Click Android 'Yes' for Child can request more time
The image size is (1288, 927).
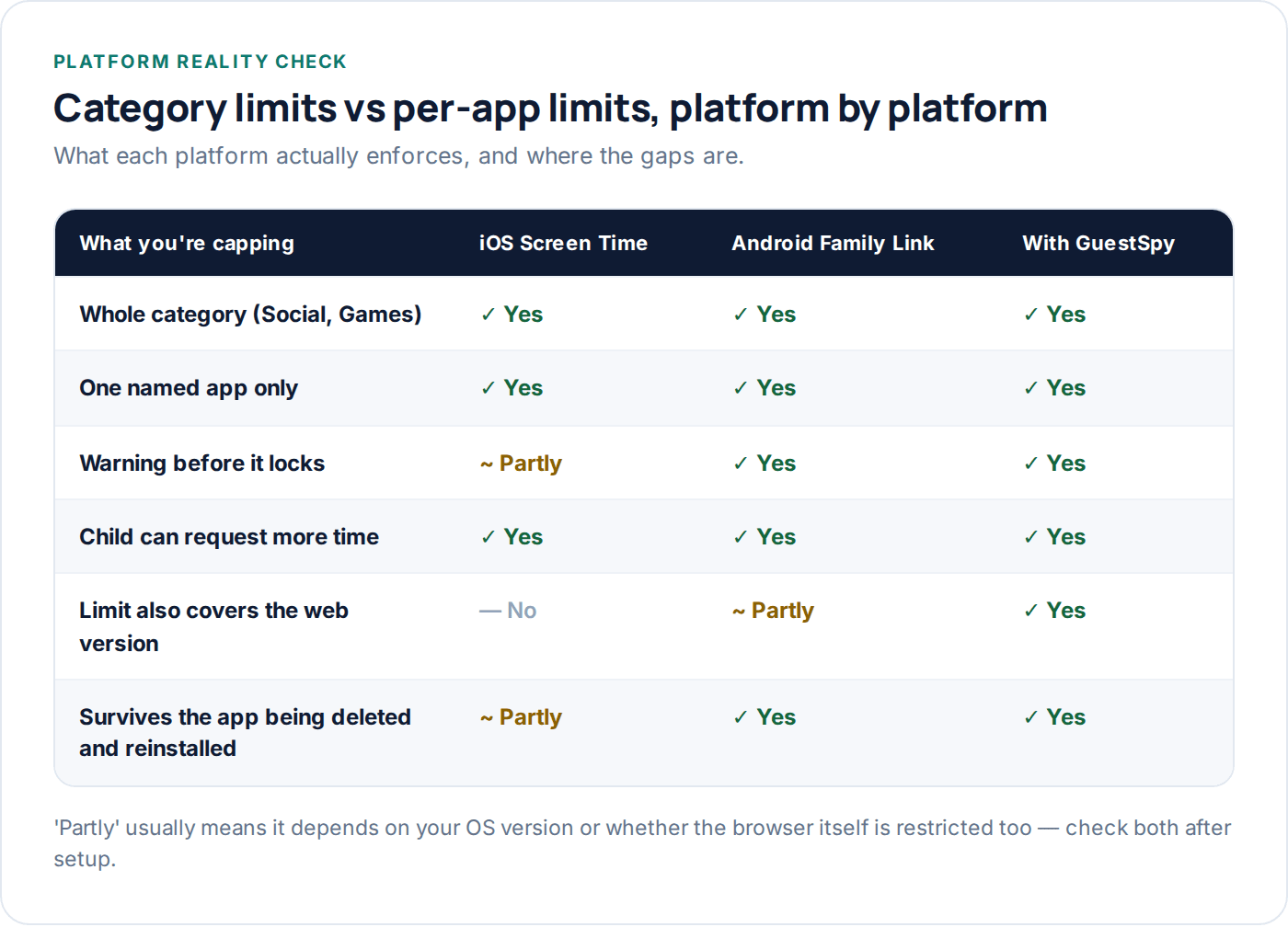[x=765, y=537]
